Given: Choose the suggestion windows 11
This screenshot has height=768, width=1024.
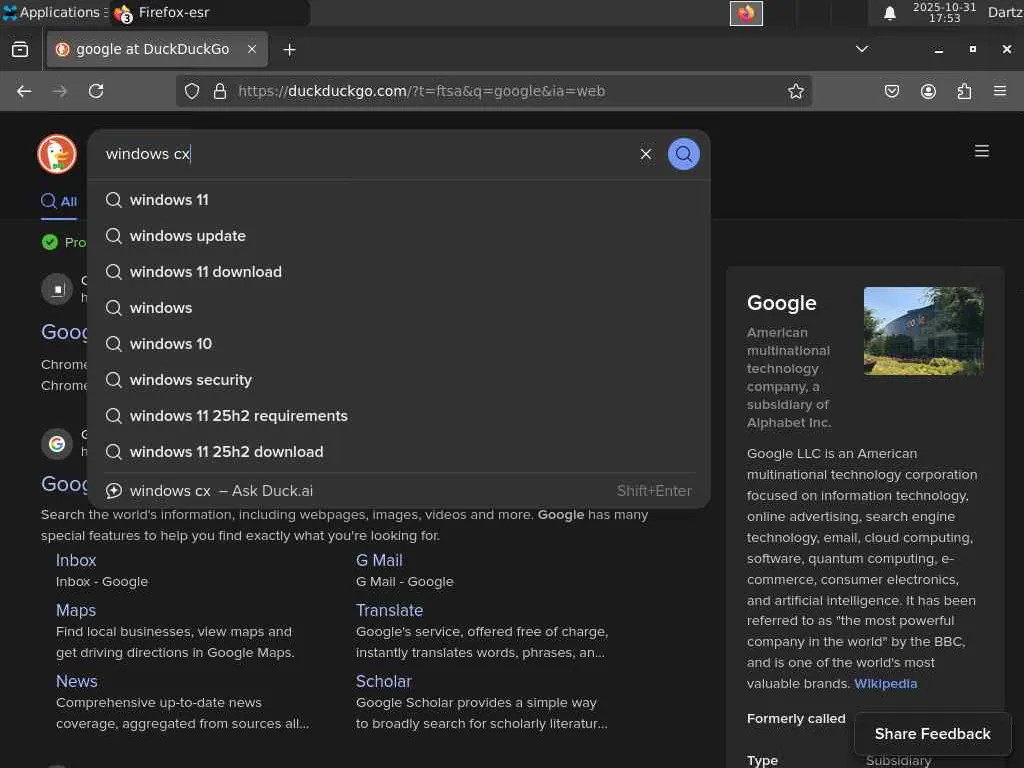Looking at the screenshot, I should [399, 200].
